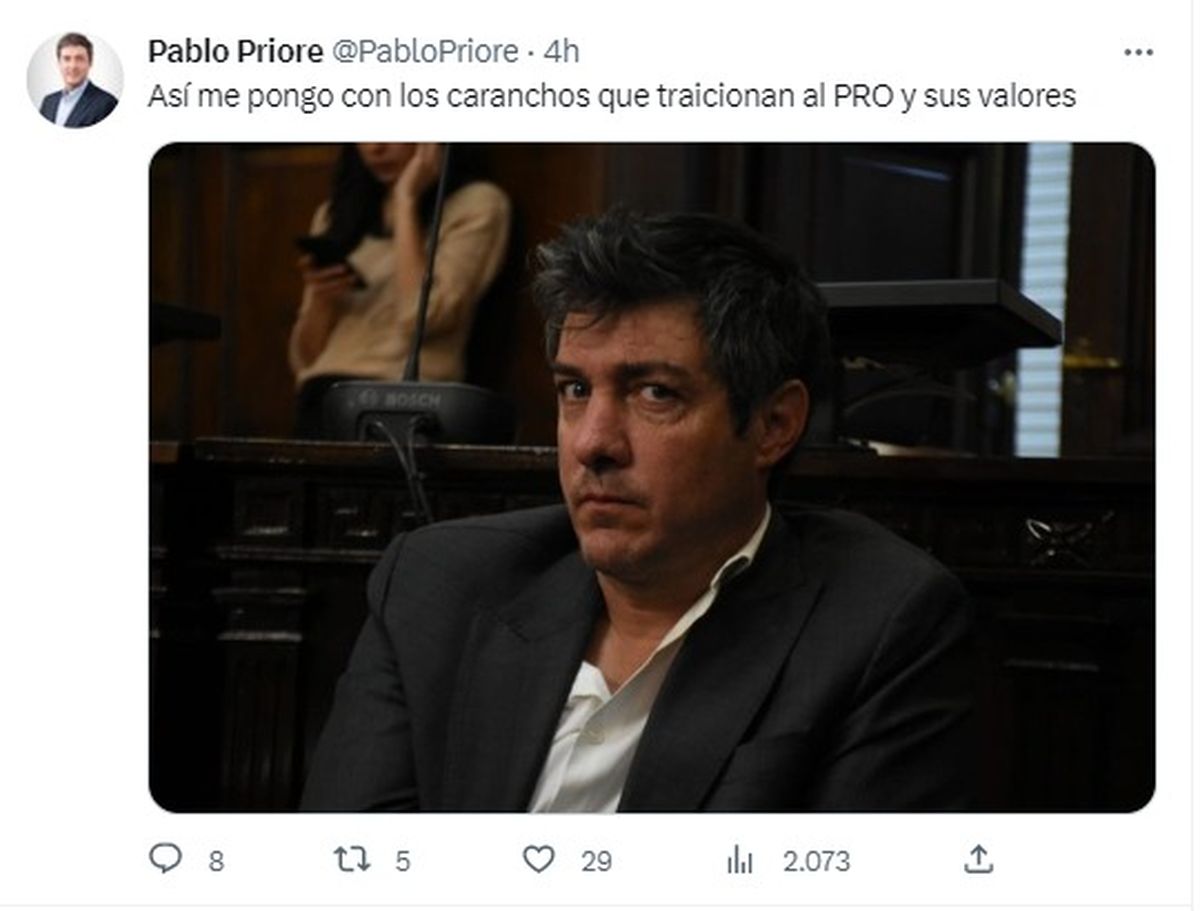Click the share upload arrow icon
The image size is (1200, 911).
978,858
